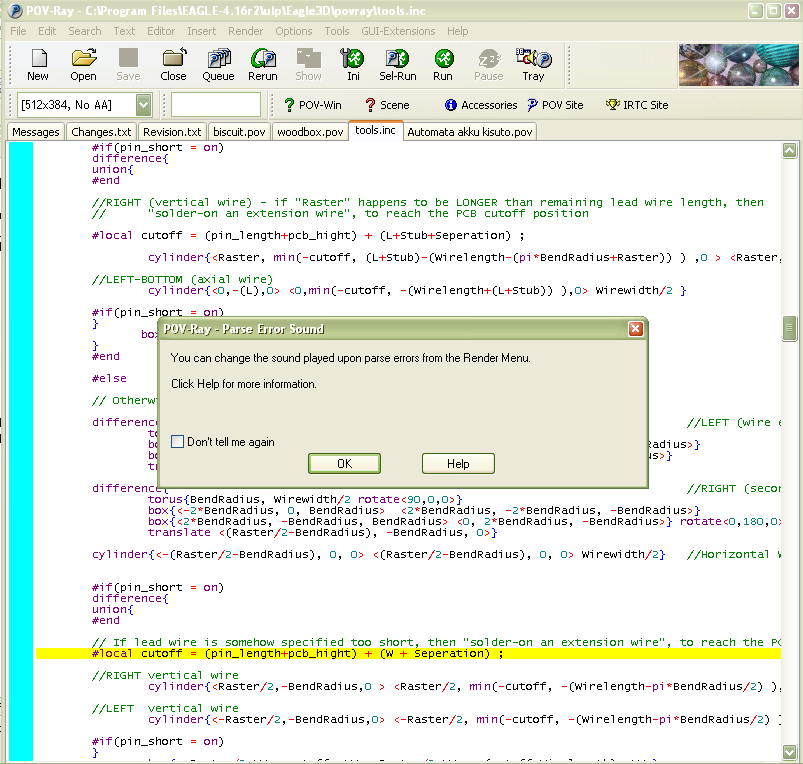Open the Help menu
Image resolution: width=803 pixels, height=764 pixels.
[x=458, y=31]
